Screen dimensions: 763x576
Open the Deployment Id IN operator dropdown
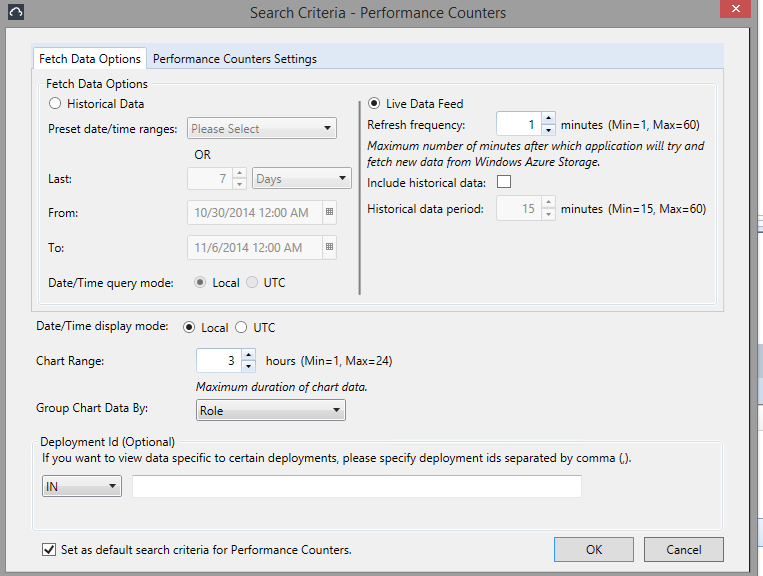point(81,486)
